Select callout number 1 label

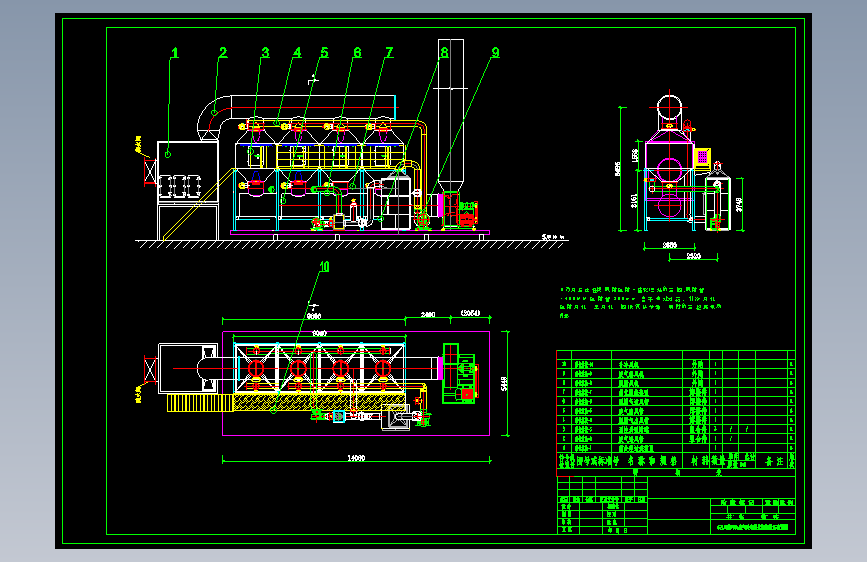(175, 53)
